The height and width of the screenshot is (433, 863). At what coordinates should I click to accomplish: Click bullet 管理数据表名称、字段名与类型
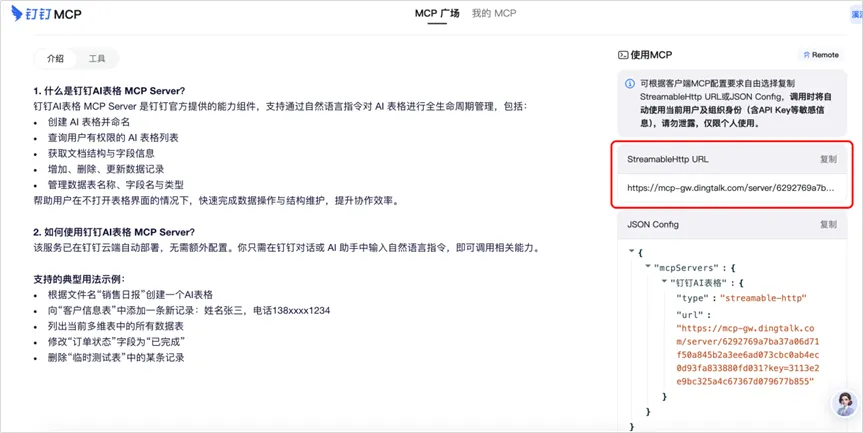(x=116, y=185)
